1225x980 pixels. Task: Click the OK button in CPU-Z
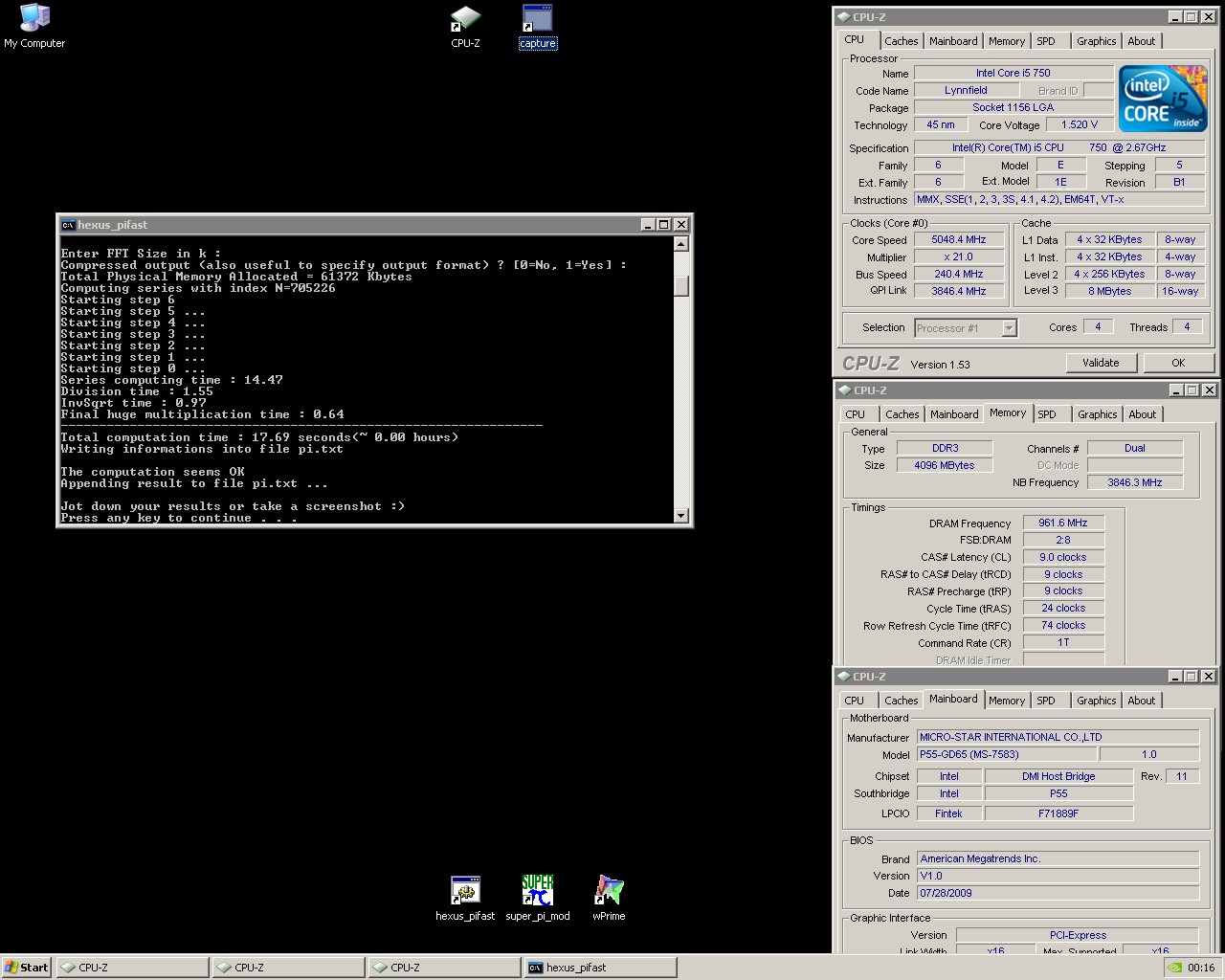click(1178, 363)
